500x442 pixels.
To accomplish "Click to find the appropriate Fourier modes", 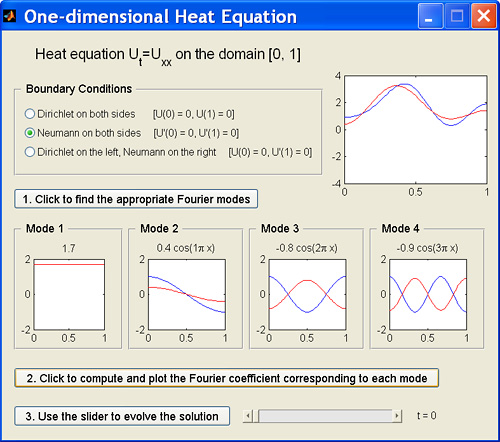I will coord(136,199).
